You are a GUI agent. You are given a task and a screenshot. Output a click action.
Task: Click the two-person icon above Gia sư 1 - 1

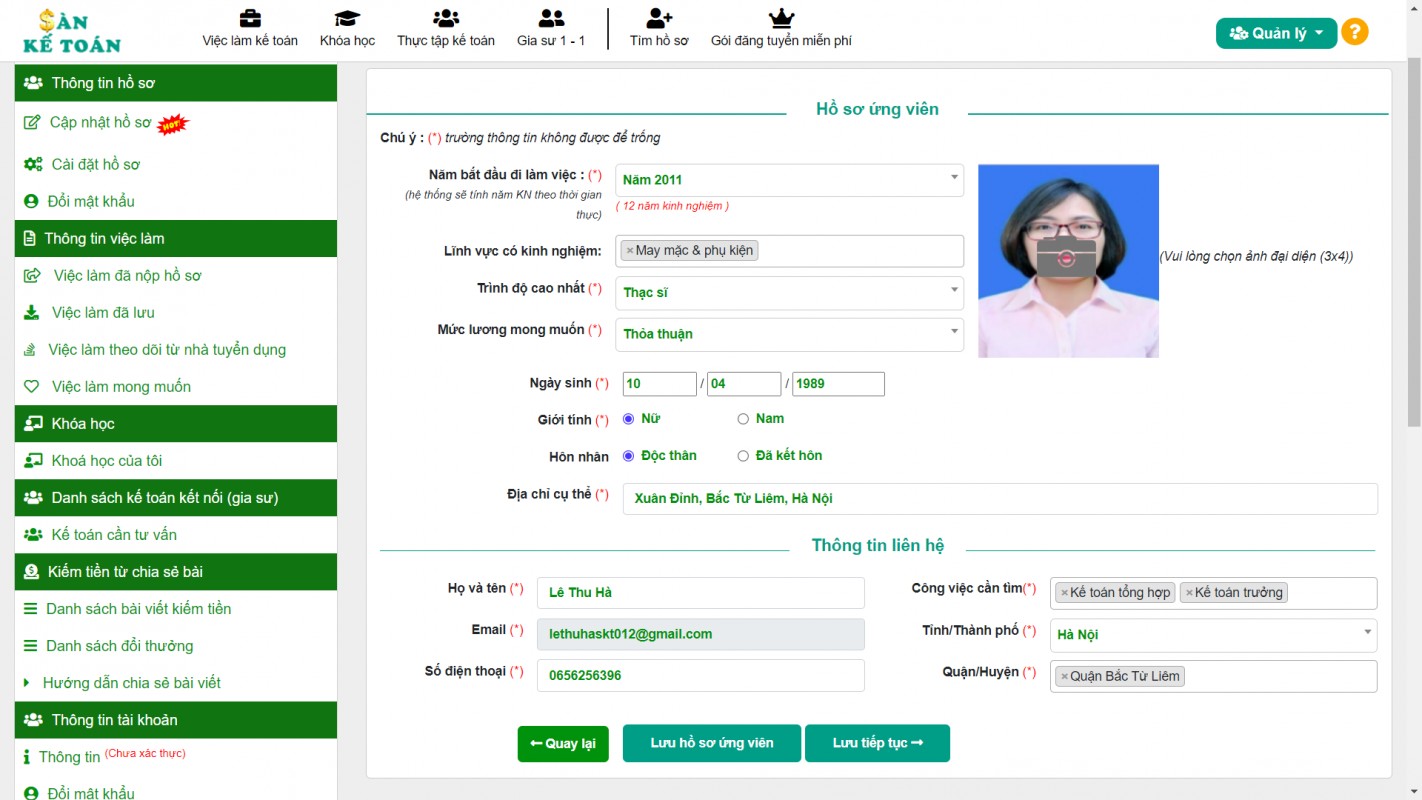pos(551,18)
